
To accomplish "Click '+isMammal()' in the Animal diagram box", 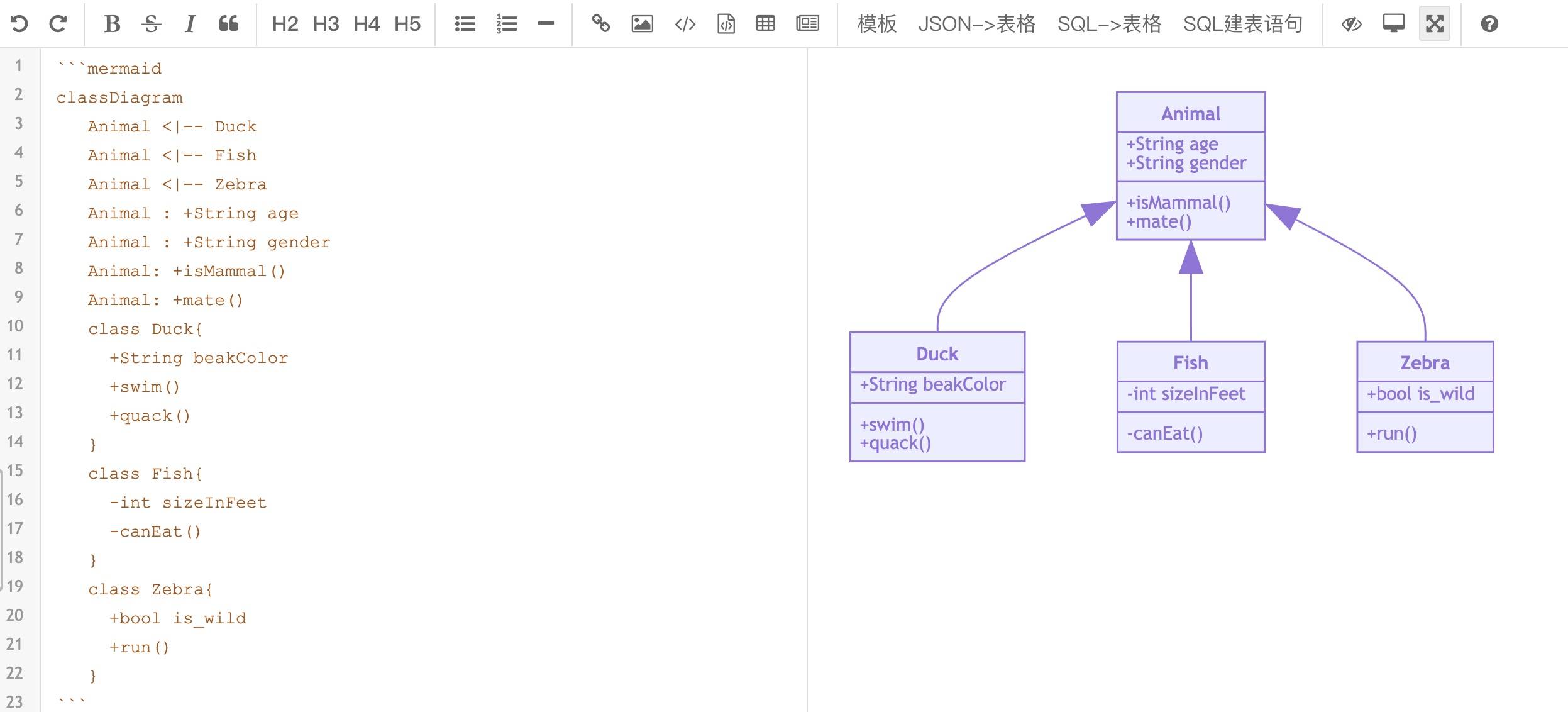I will point(1179,203).
